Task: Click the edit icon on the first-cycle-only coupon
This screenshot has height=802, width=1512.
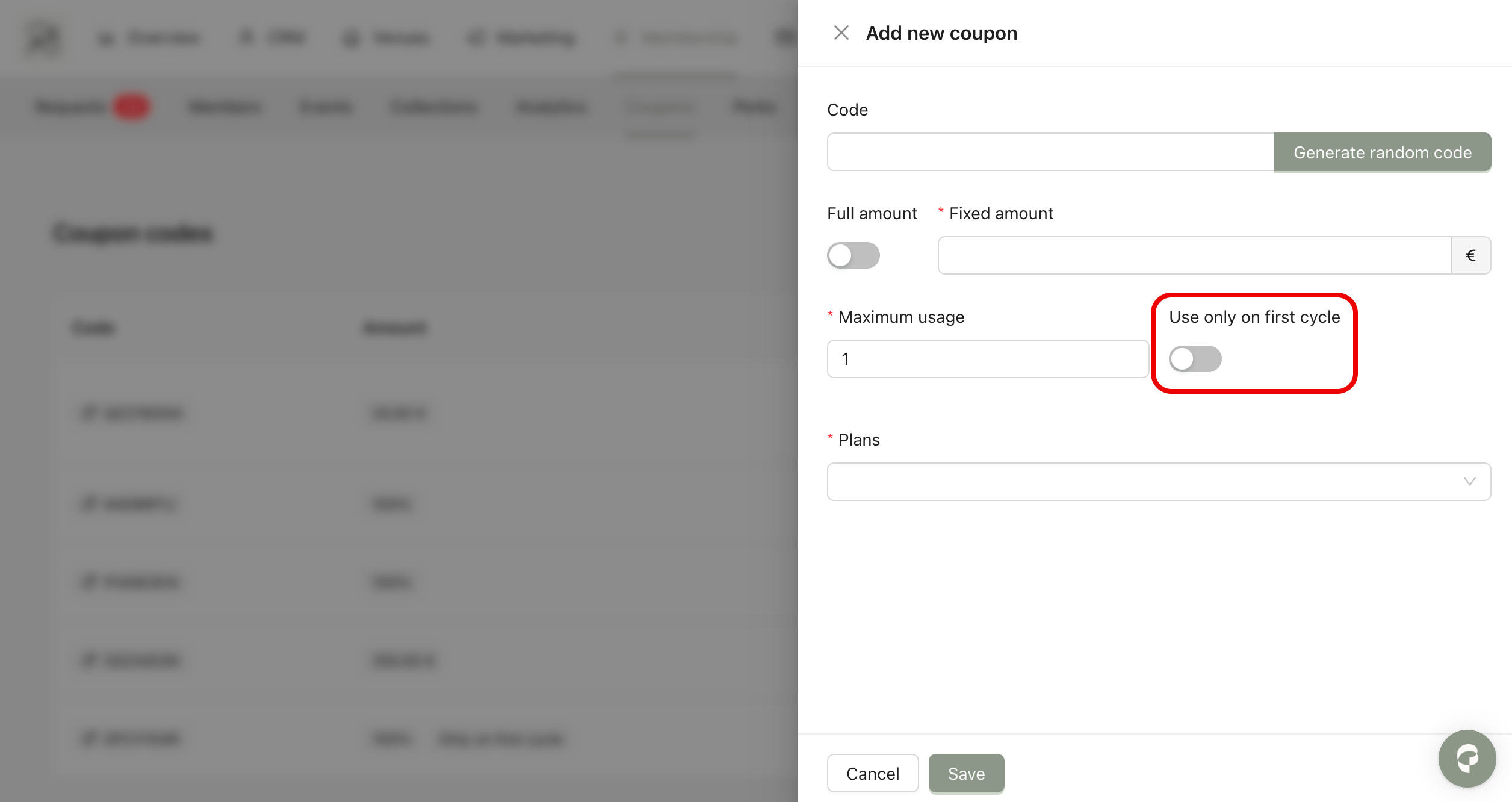Action: coord(89,738)
